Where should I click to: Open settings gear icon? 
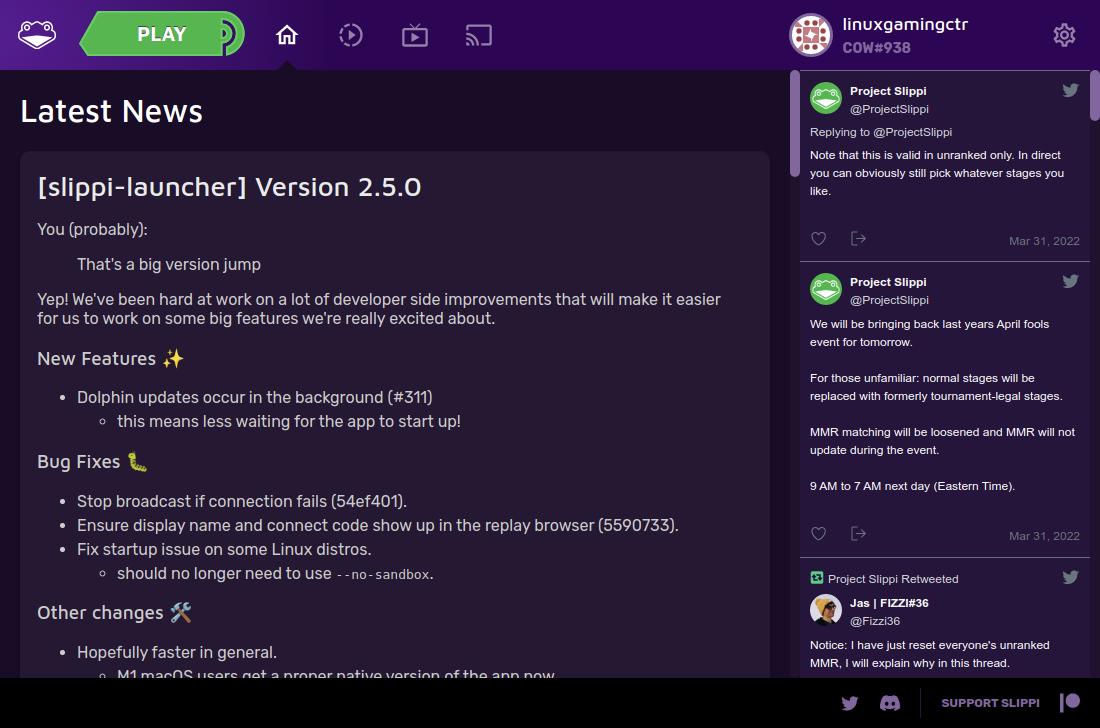click(x=1064, y=35)
